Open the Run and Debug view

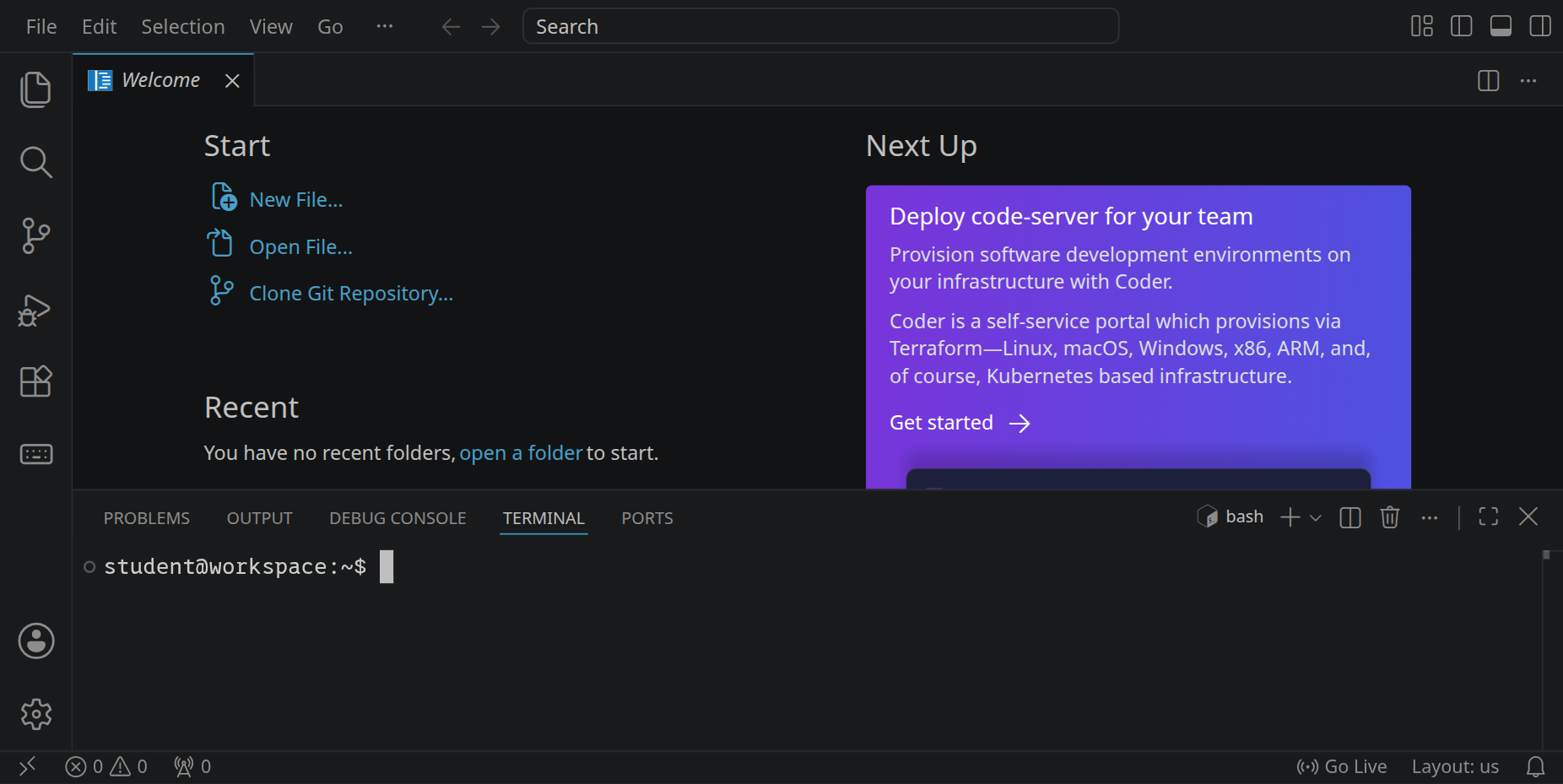point(35,310)
